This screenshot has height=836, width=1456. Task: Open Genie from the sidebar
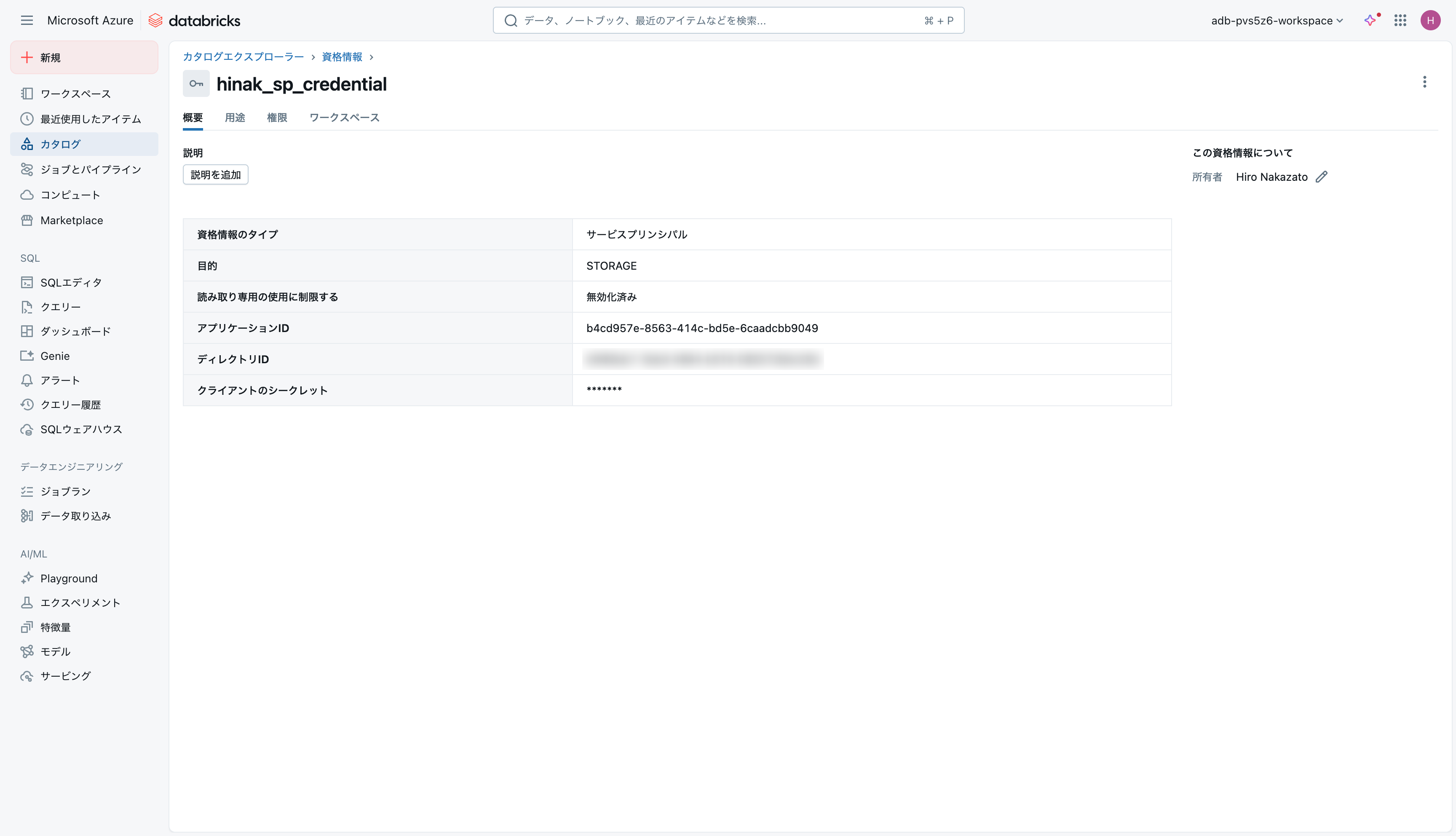(x=55, y=356)
